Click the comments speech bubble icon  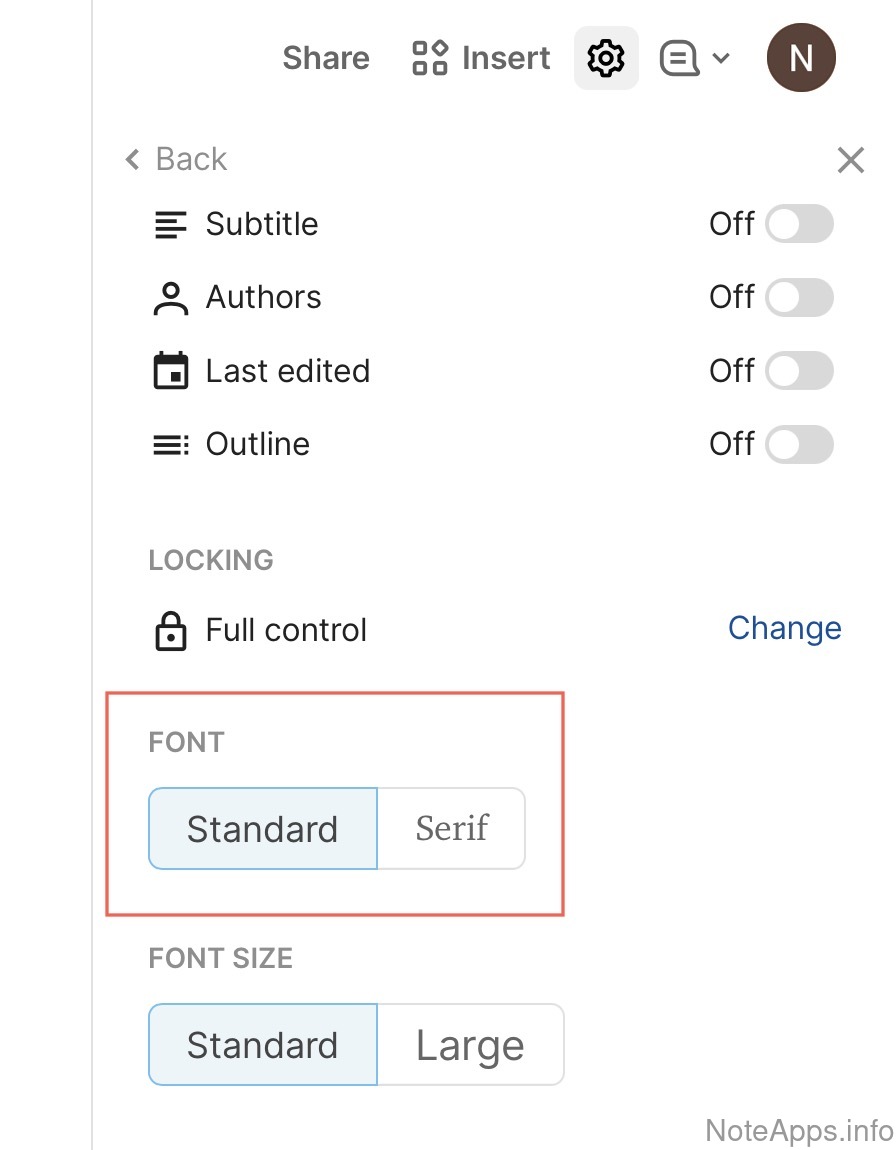(679, 58)
